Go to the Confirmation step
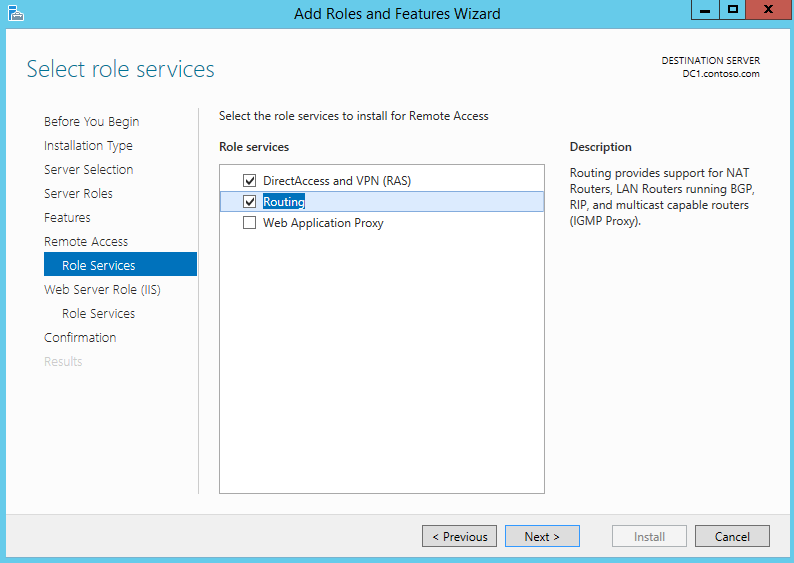This screenshot has height=563, width=794. pos(80,338)
